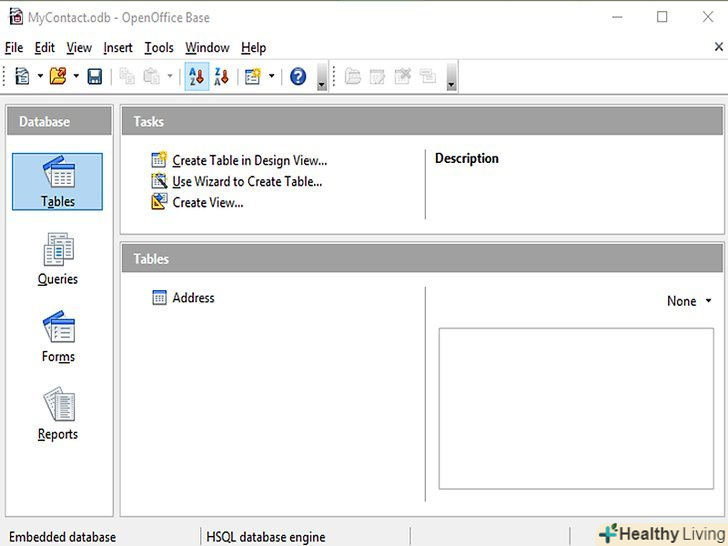
Task: Open the Edit menu
Action: (45, 47)
